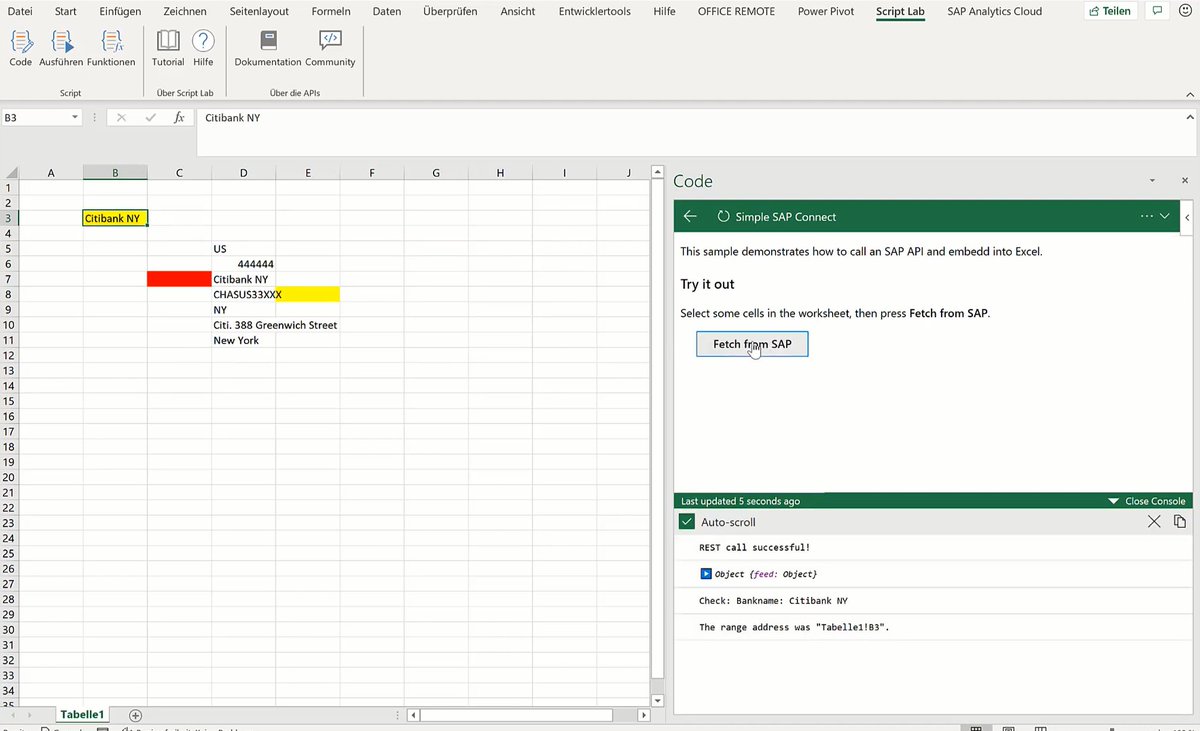Click the formula bar cancel X icon

tap(122, 118)
